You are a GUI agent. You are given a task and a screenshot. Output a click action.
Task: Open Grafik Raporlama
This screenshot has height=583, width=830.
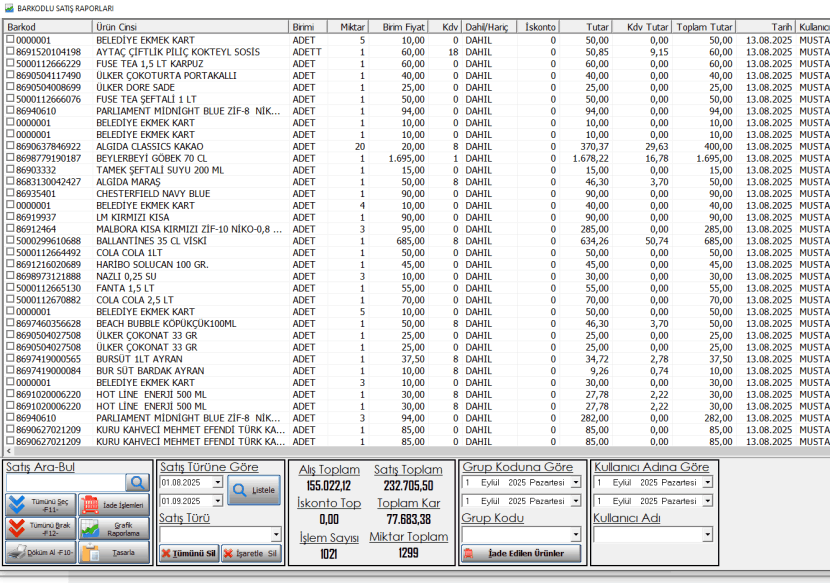(x=114, y=528)
